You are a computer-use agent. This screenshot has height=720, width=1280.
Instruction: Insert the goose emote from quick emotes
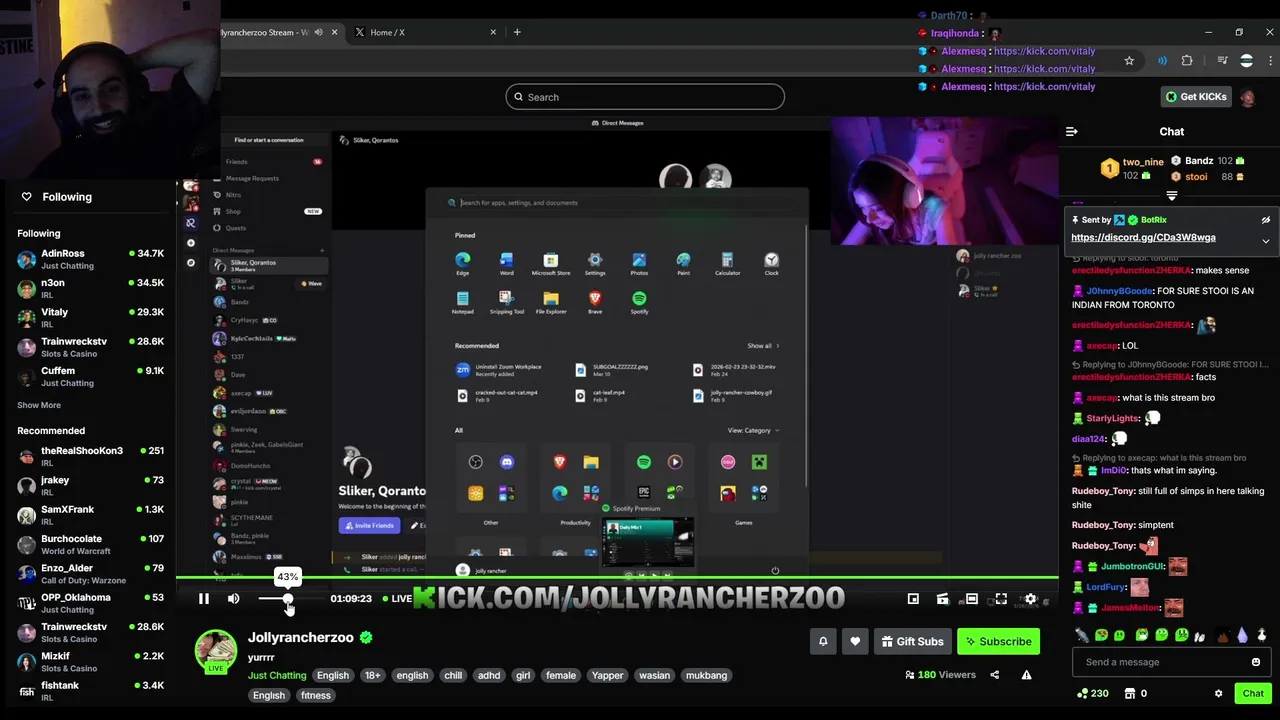click(x=1262, y=635)
